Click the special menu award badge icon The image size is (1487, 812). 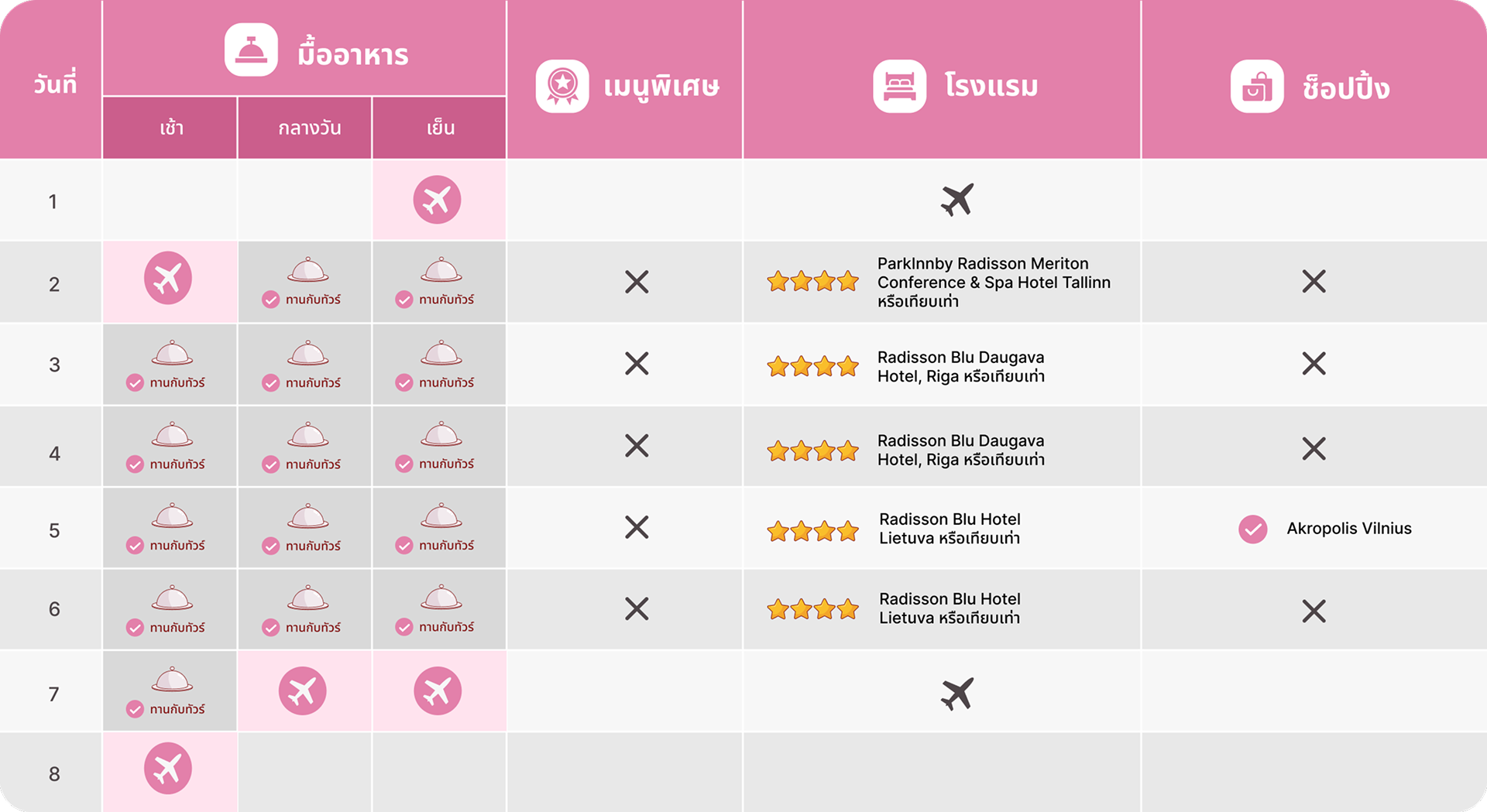coord(562,86)
